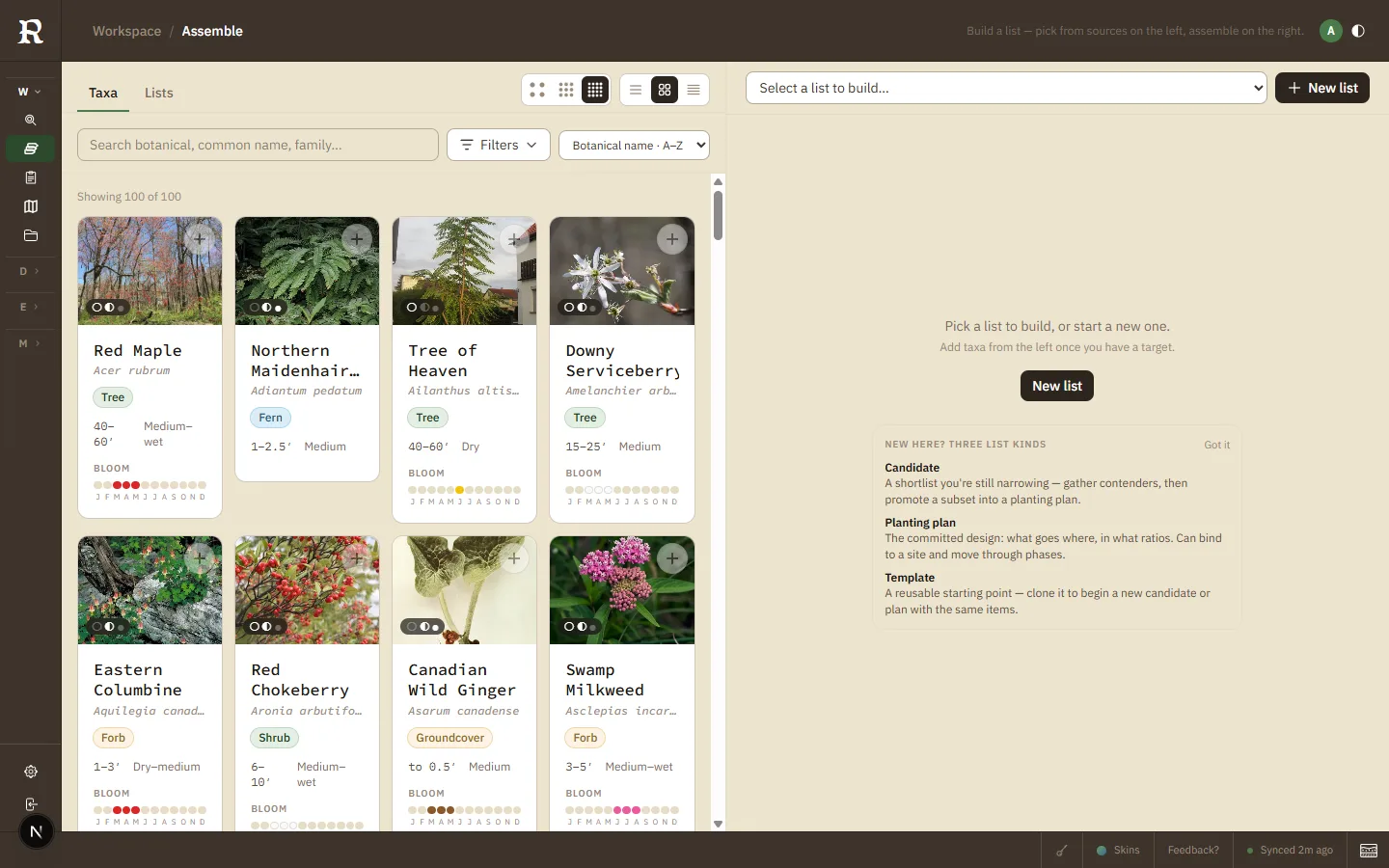1389x868 pixels.
Task: Dismiss the tips with Got it
Action: click(x=1216, y=445)
